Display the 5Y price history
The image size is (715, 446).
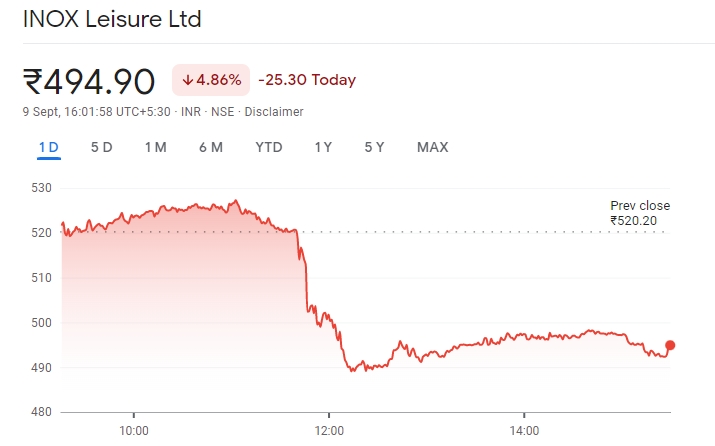tap(374, 148)
